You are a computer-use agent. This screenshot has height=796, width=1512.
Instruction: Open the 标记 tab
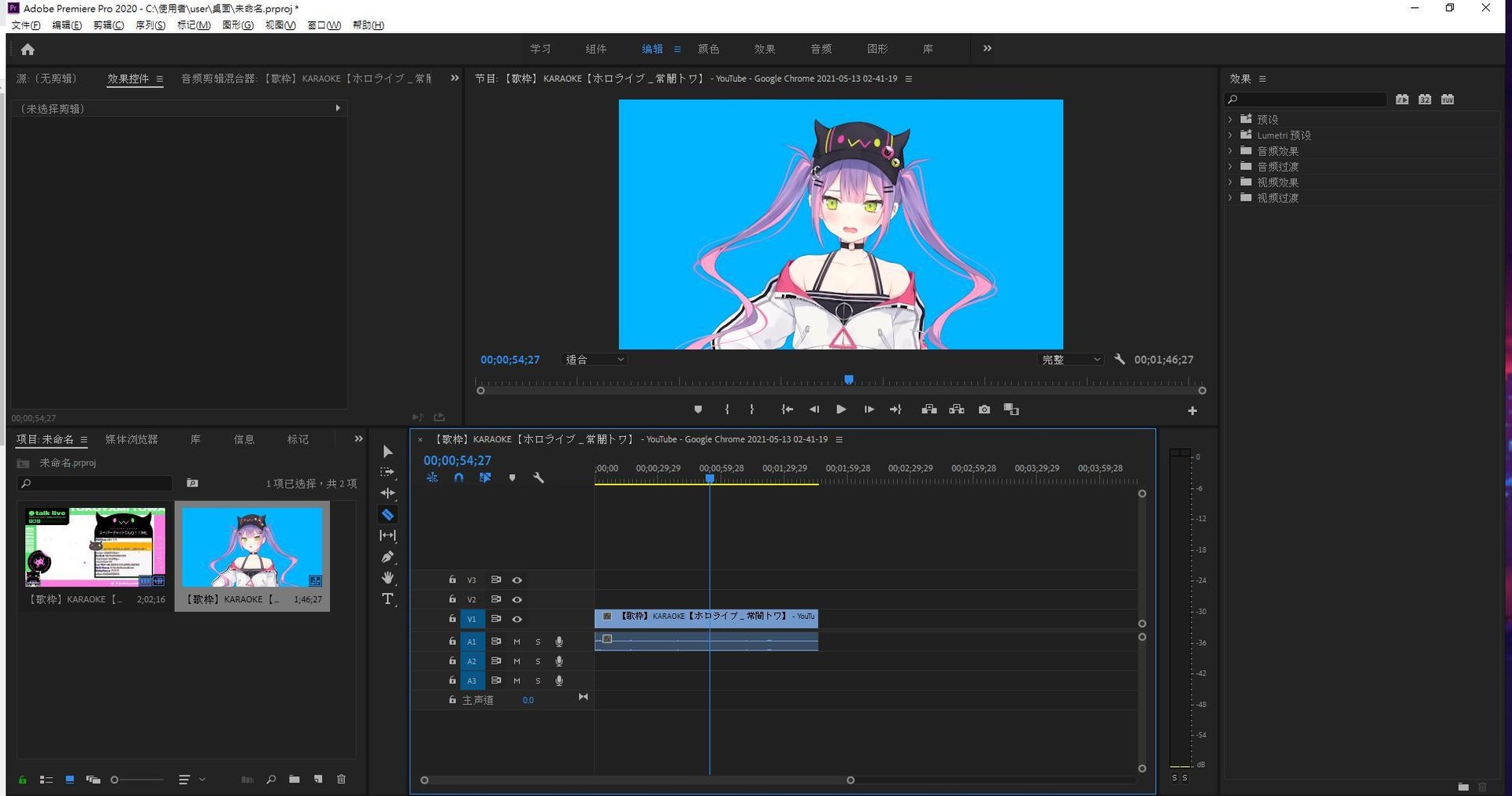pos(298,439)
